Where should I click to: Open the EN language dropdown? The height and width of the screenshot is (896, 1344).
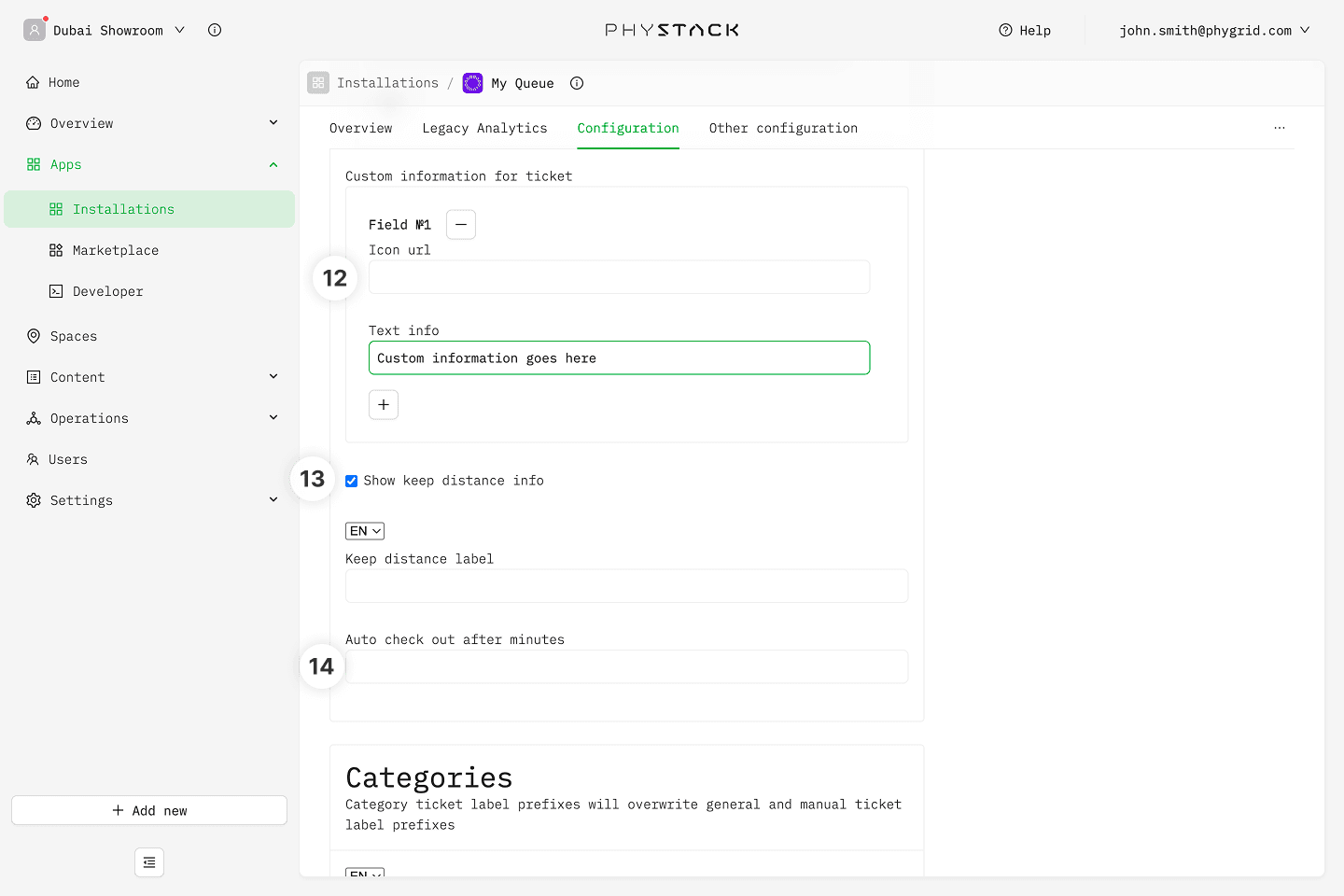click(x=365, y=531)
